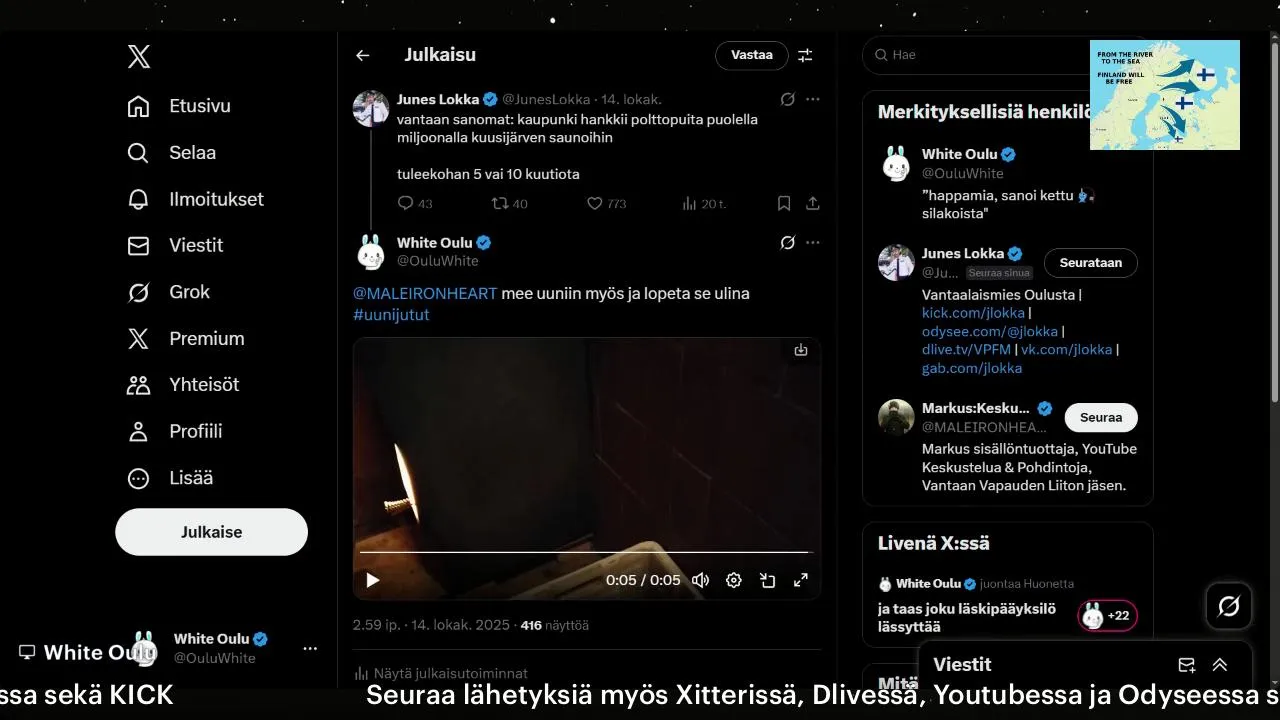Join live space with +22 listeners

point(1107,615)
